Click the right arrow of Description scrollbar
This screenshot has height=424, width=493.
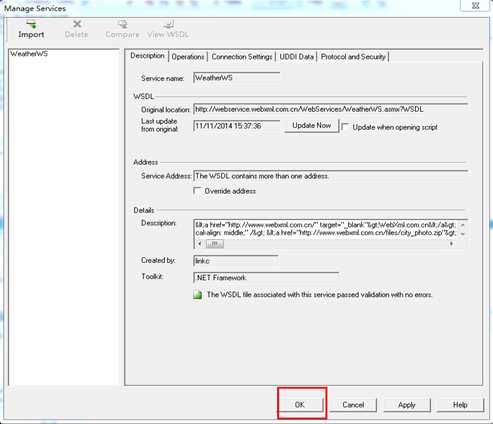point(451,244)
